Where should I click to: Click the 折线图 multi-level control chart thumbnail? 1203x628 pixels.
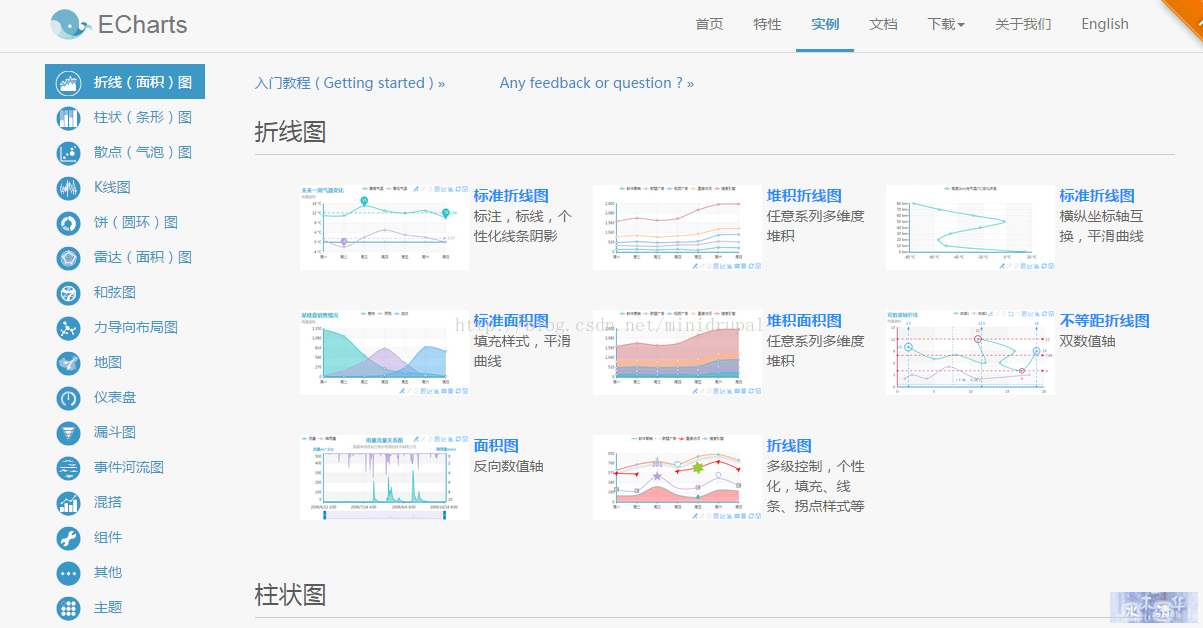677,477
